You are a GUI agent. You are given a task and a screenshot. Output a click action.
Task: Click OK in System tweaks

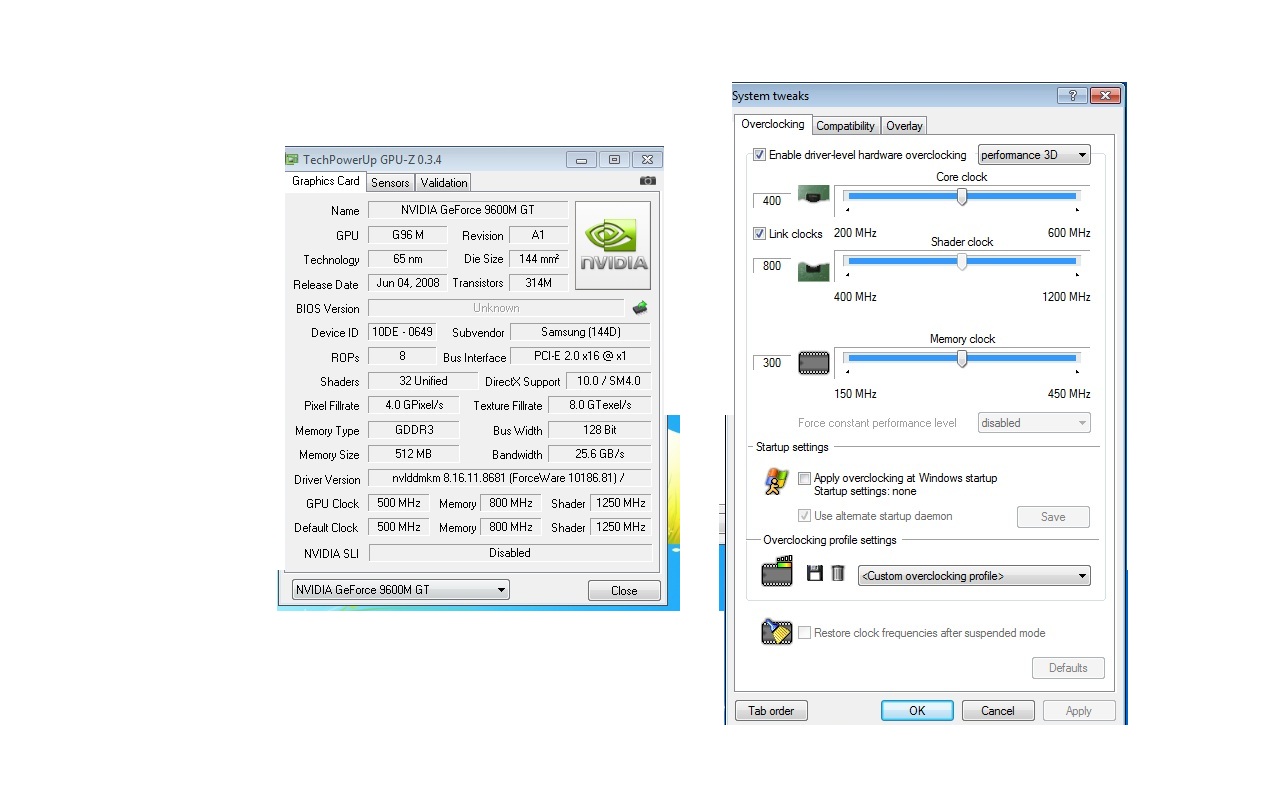click(917, 711)
